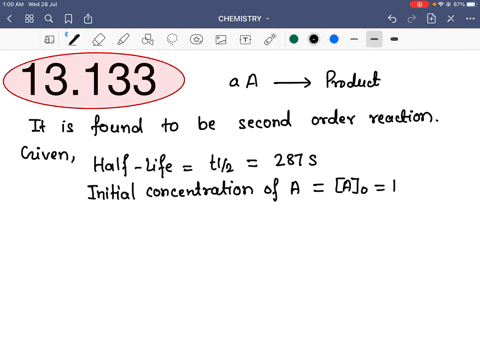This screenshot has width=480, height=360.
Task: Tap the battery status indicator
Action: [x=471, y=4]
